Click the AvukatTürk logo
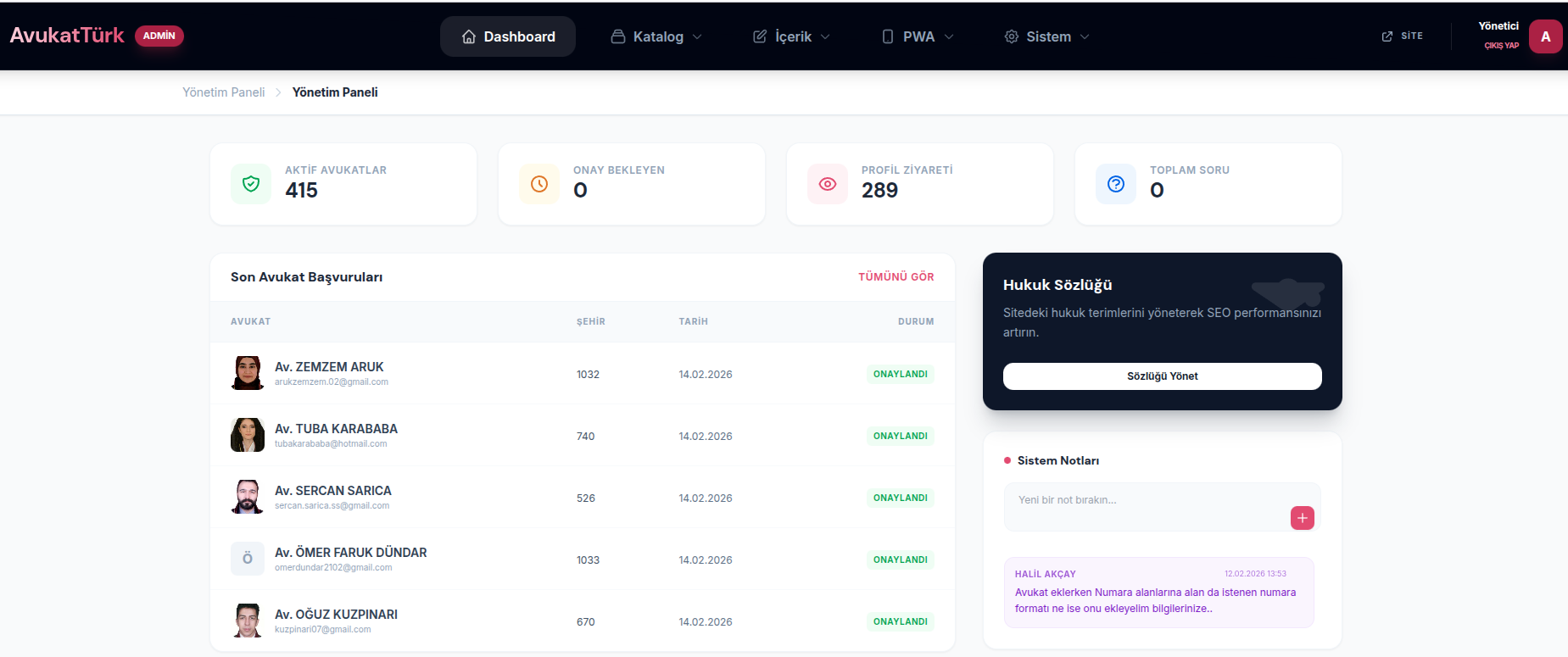1568x657 pixels. pyautogui.click(x=67, y=36)
